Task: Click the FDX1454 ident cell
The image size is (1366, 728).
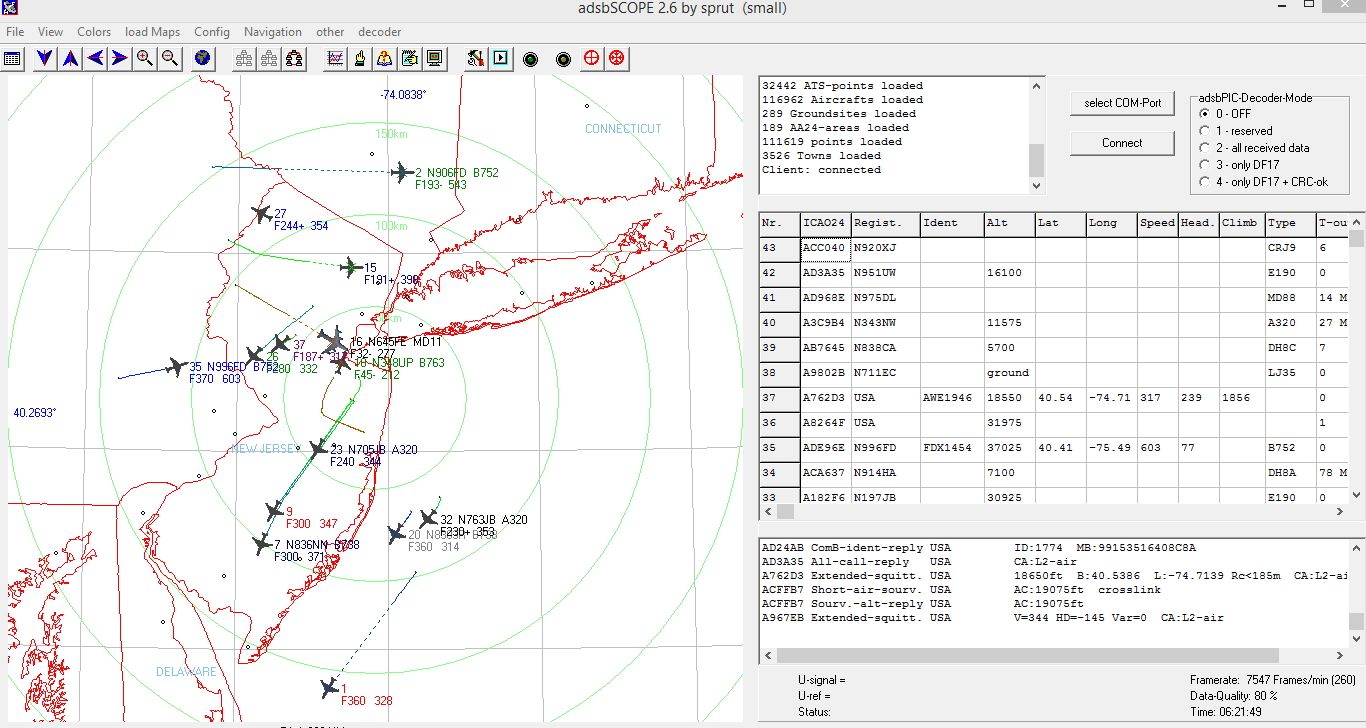Action: pos(952,448)
